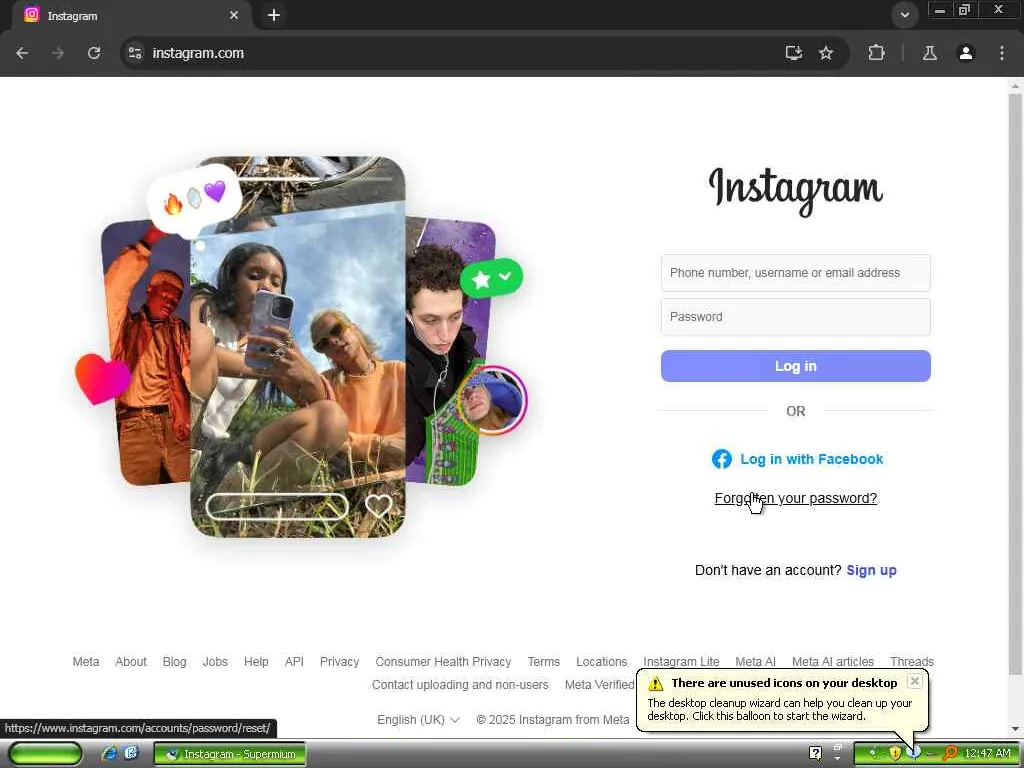
Task: Reload the Instagram page
Action: (x=94, y=53)
